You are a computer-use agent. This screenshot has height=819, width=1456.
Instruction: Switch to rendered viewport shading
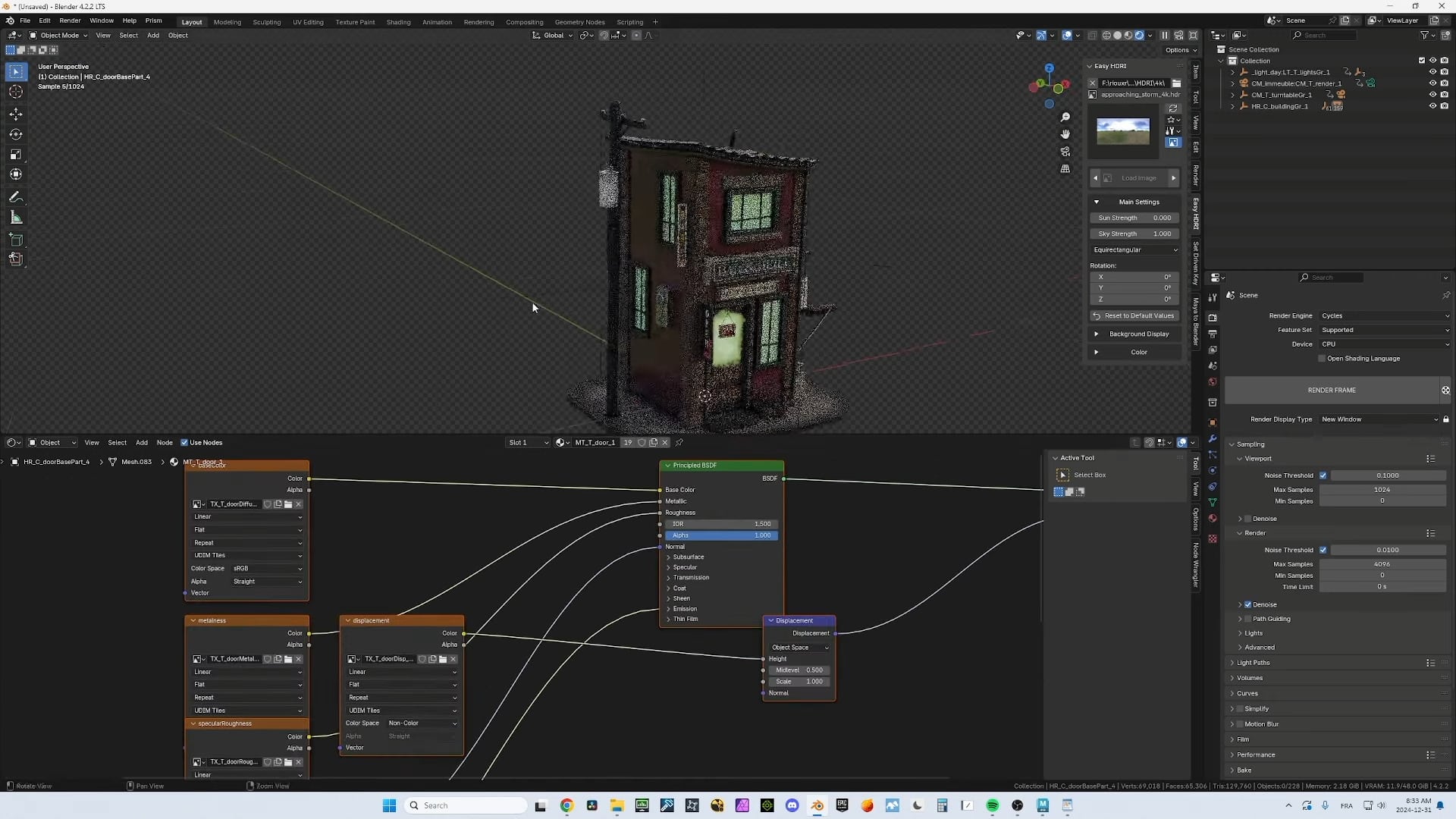tap(1141, 35)
